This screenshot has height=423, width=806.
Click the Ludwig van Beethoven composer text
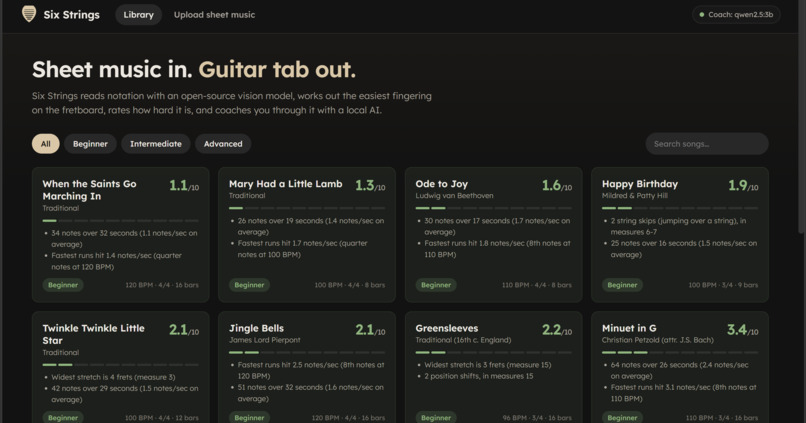pos(454,196)
